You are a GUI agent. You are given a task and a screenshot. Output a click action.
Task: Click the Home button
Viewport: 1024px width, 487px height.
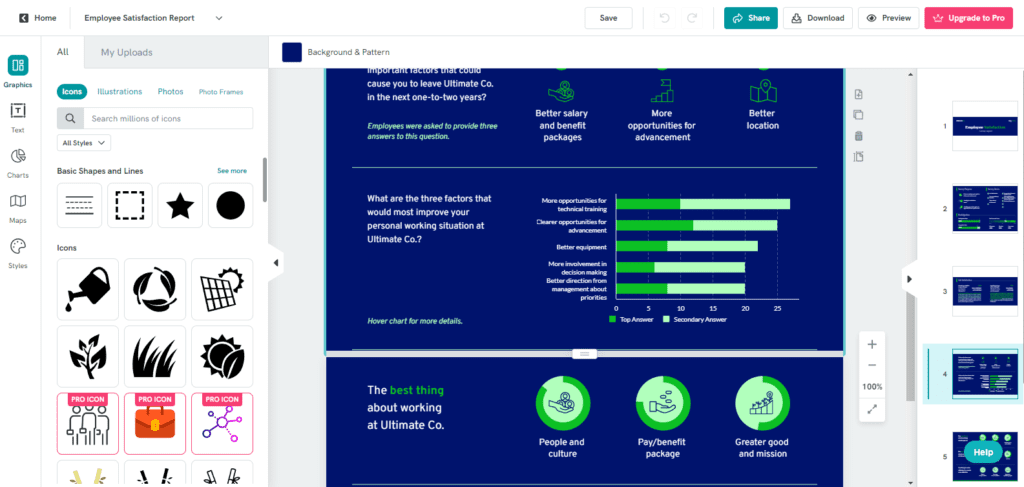(38, 18)
